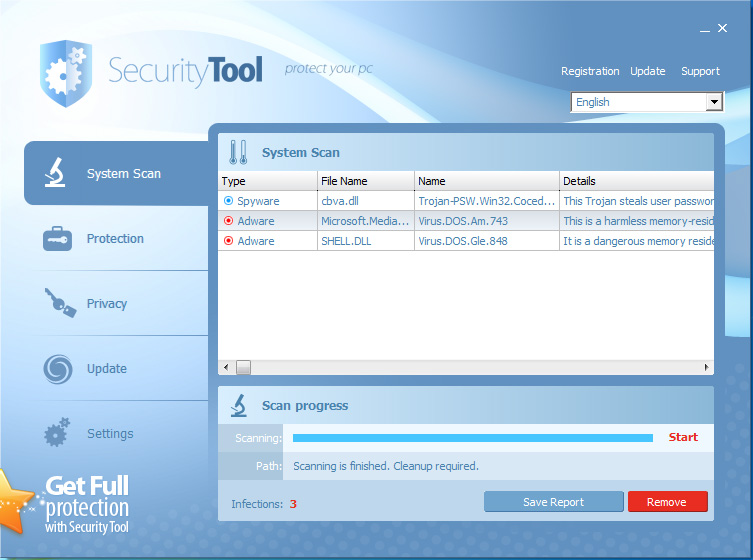Sort by the File Name column header

click(x=366, y=181)
